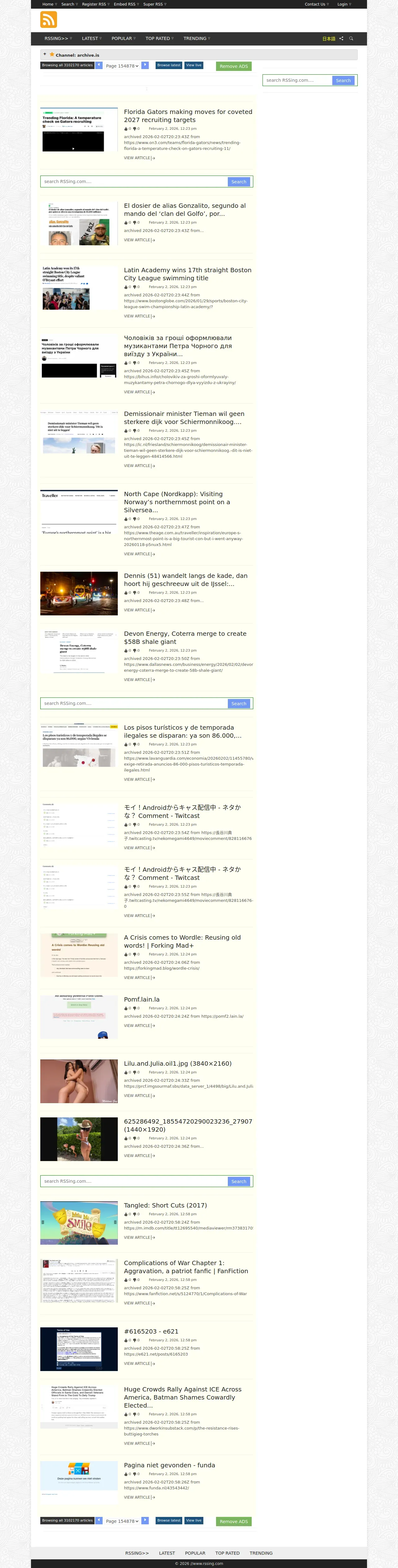Image resolution: width=398 pixels, height=1568 pixels.
Task: Like the Devon Energy, Coterra merge article
Action: tap(126, 651)
